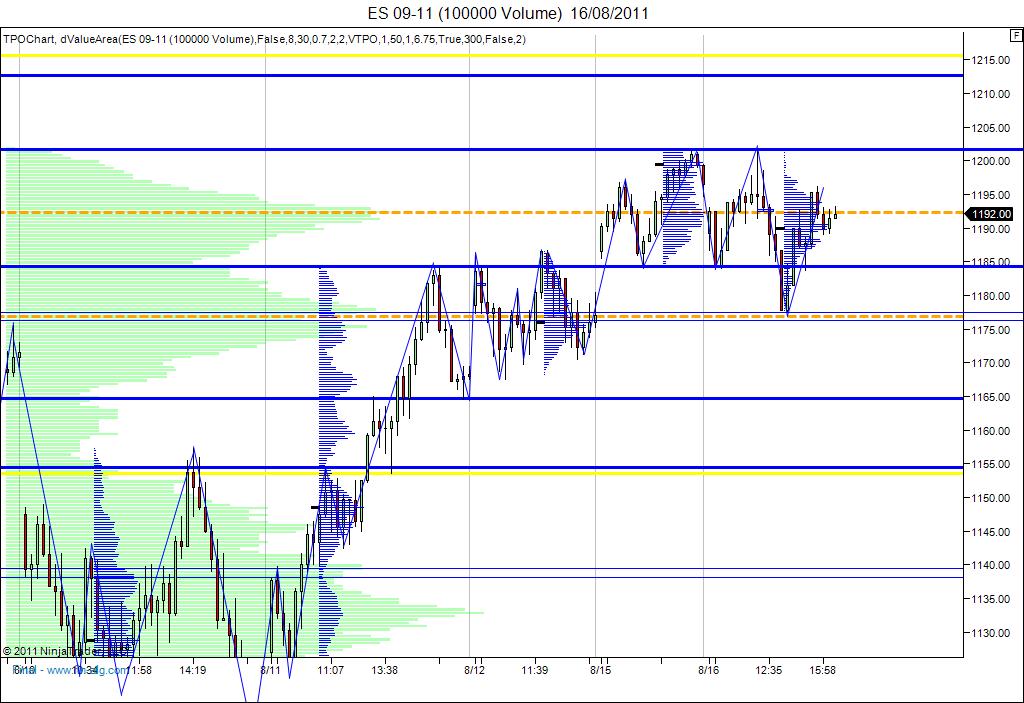This screenshot has height=703, width=1024.
Task: Click the F icon in chart corner
Action: [1017, 35]
